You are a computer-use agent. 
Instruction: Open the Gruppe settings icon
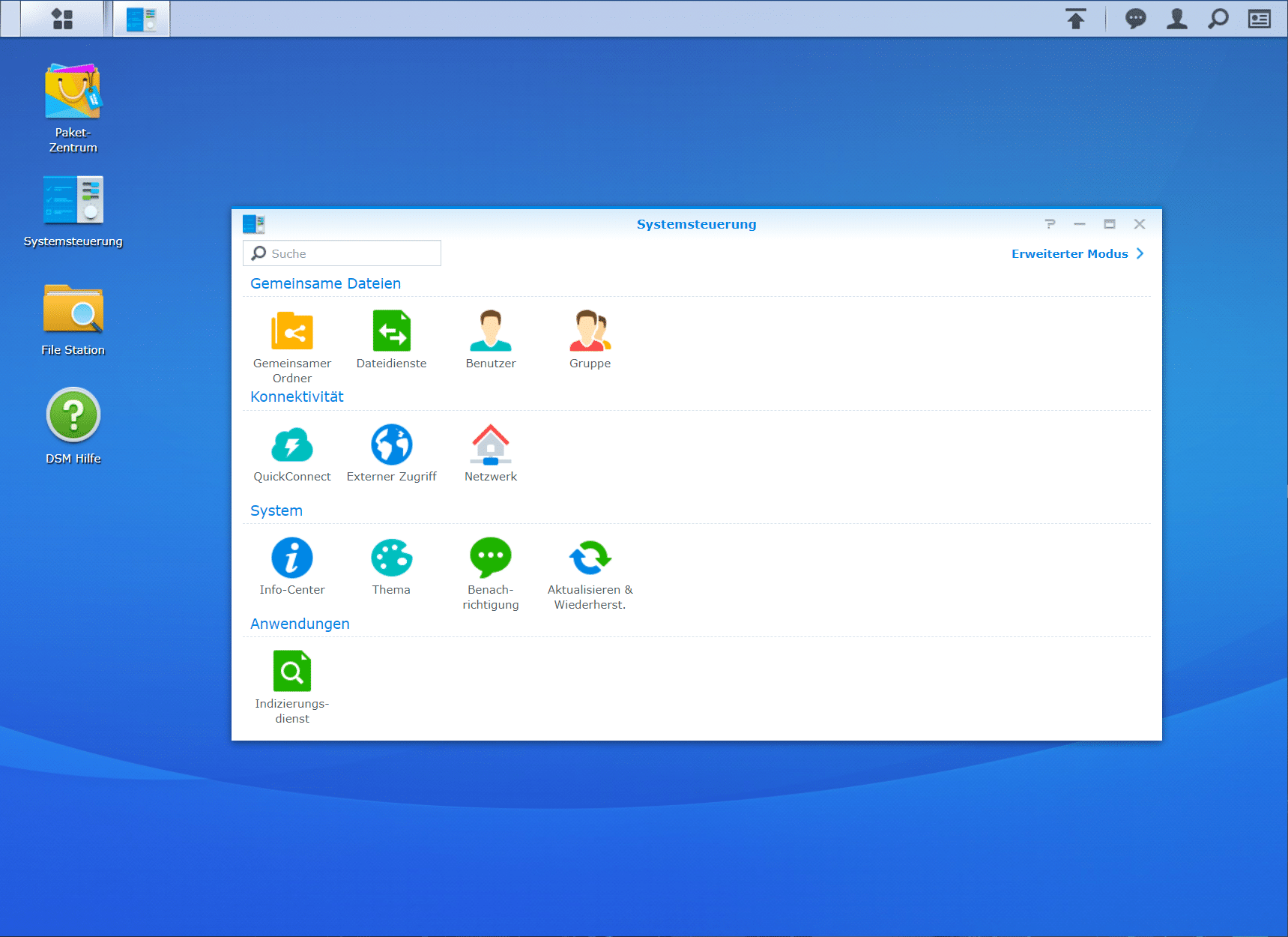tap(590, 331)
